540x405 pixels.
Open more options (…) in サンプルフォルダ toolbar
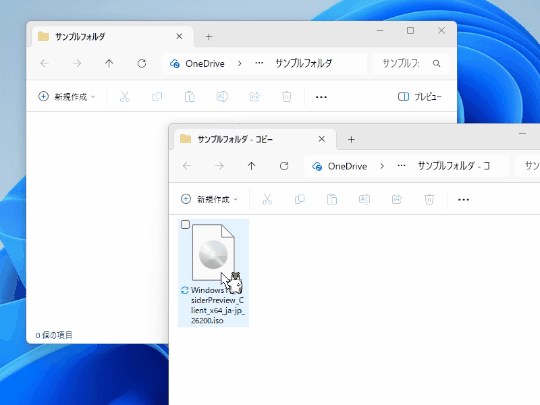(x=321, y=97)
